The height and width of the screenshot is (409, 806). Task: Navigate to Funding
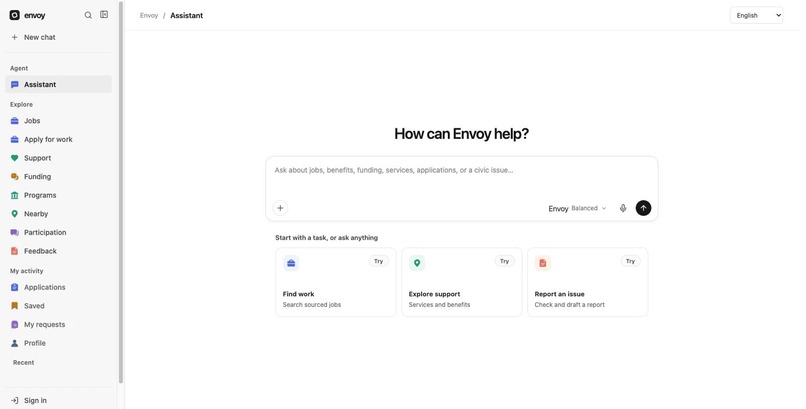[x=59, y=176]
